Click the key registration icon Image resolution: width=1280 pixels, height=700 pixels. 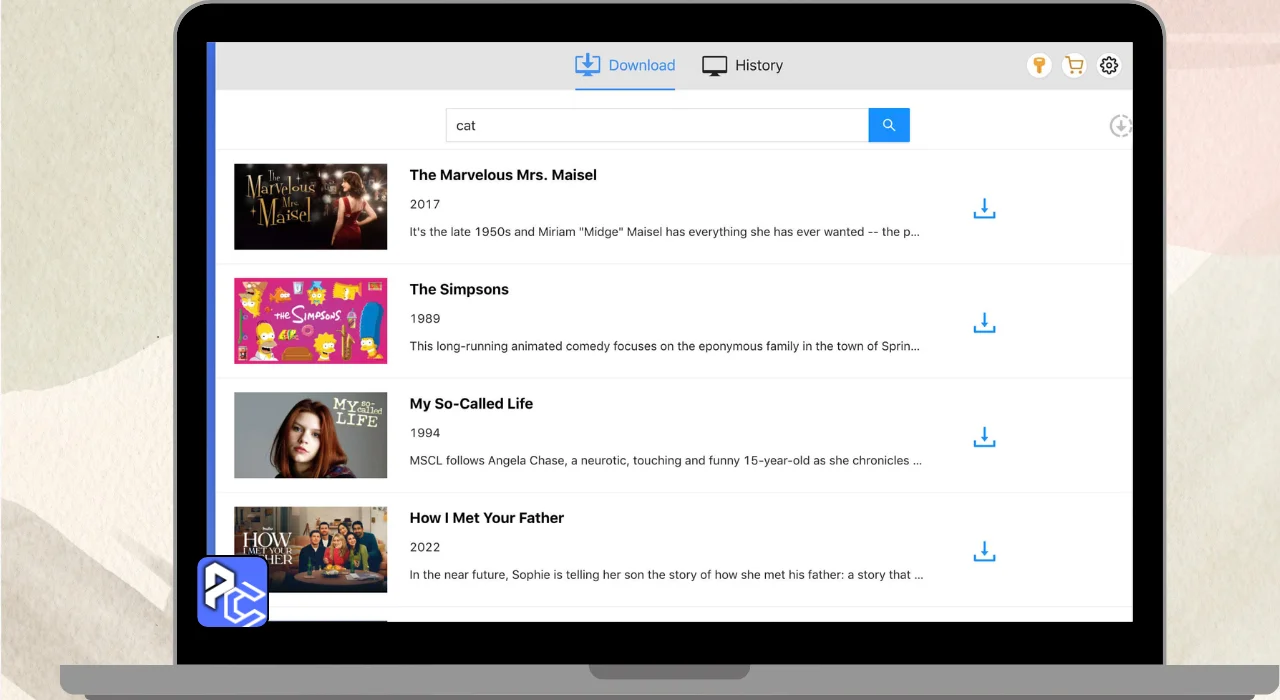[1040, 66]
